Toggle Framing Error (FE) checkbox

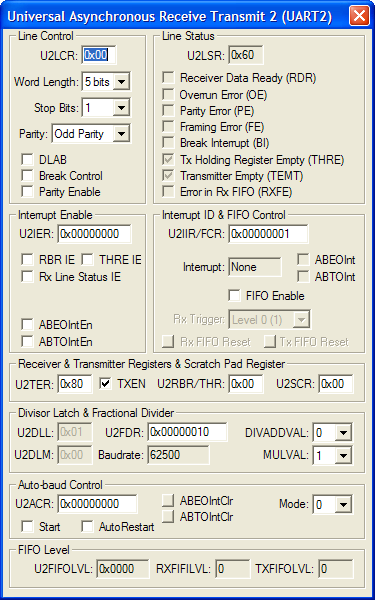pyautogui.click(x=168, y=127)
